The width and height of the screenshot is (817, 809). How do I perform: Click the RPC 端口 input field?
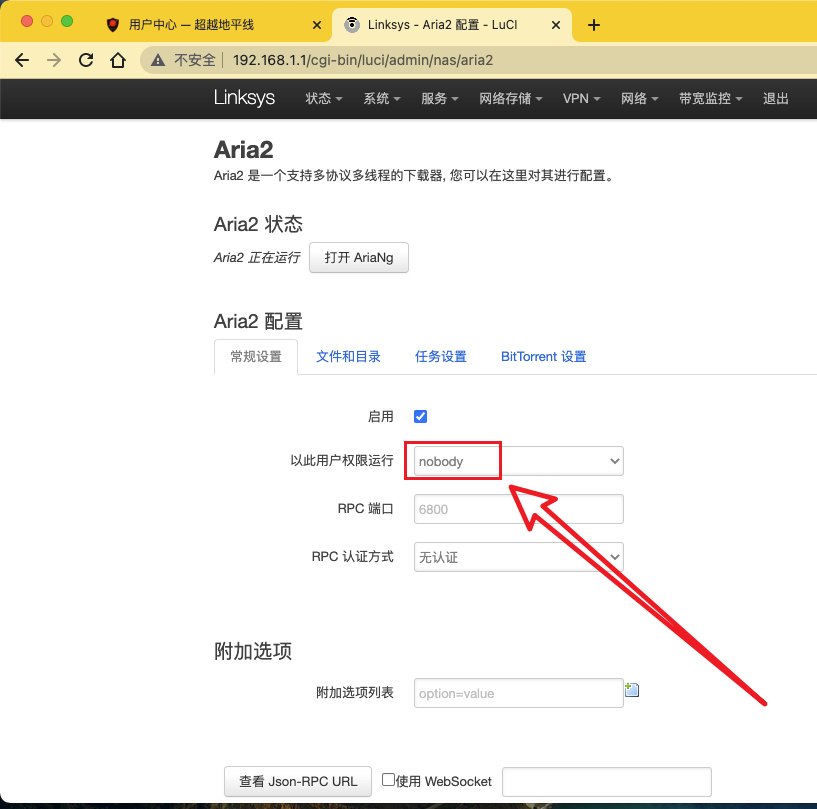point(518,509)
